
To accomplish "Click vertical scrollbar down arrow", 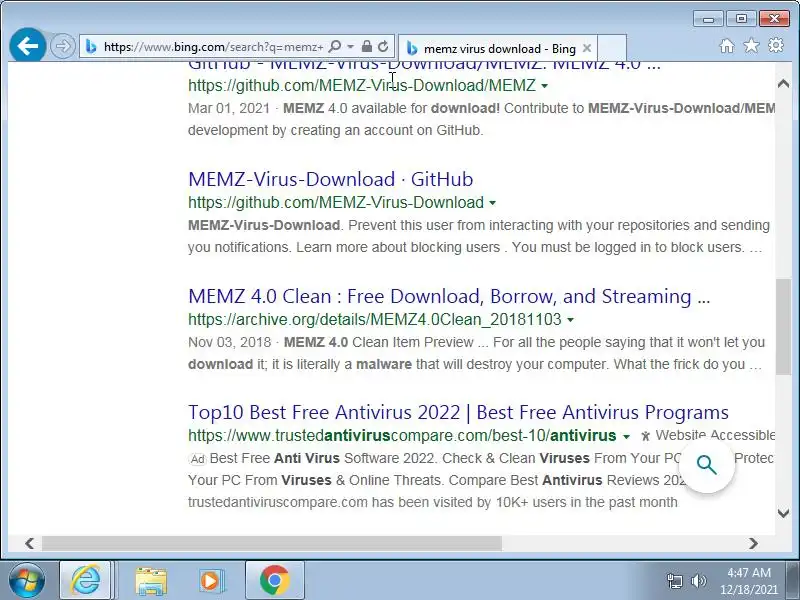I will (783, 513).
